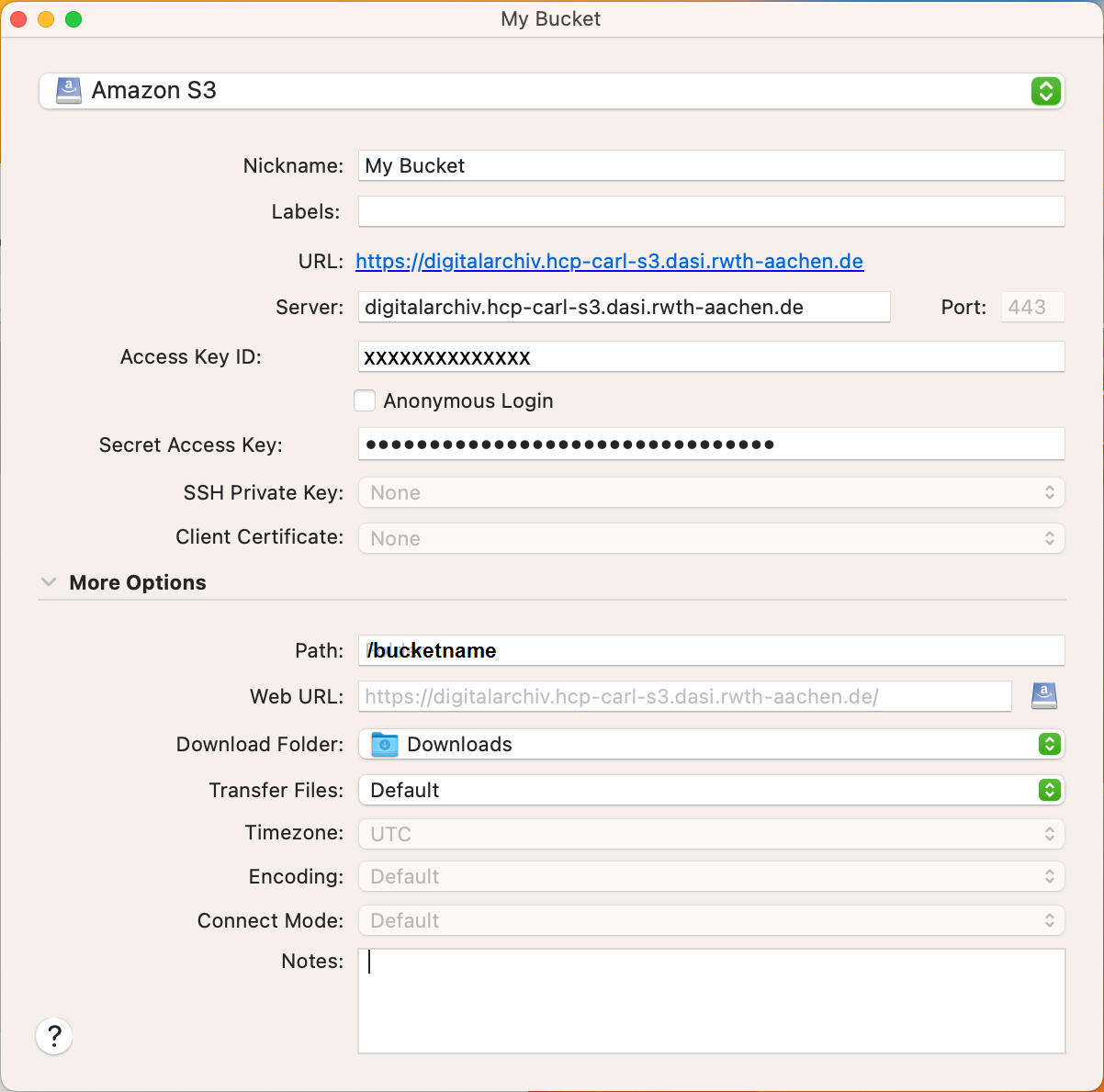Click the Port field 443
1104x1092 pixels.
pos(1032,307)
